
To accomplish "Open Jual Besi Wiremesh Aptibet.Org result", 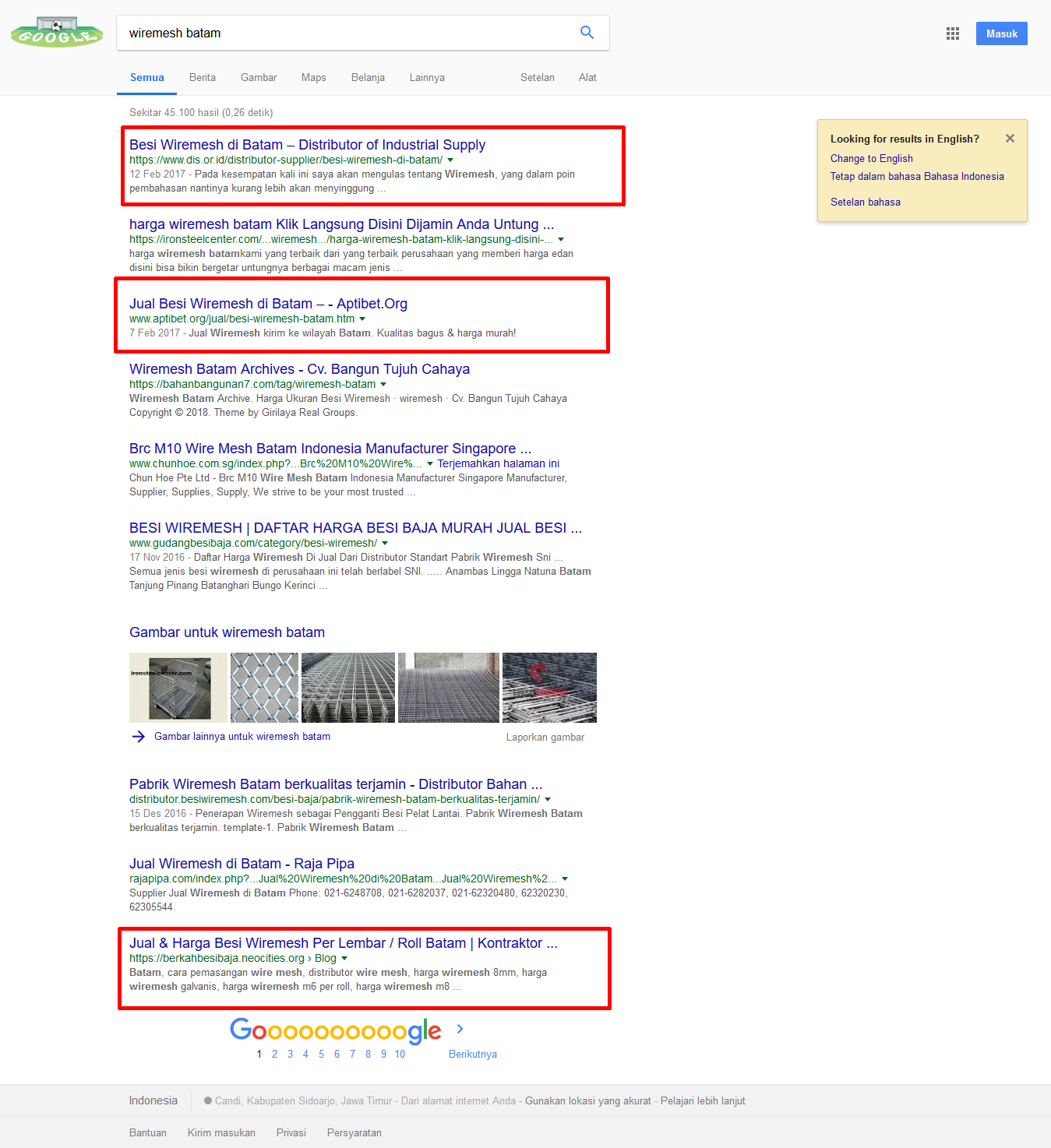I will (x=268, y=304).
